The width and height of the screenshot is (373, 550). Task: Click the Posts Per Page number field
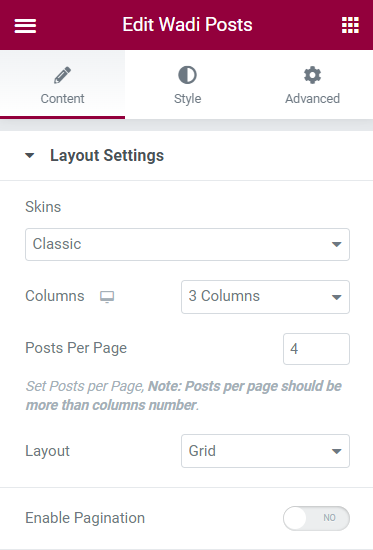click(x=316, y=349)
